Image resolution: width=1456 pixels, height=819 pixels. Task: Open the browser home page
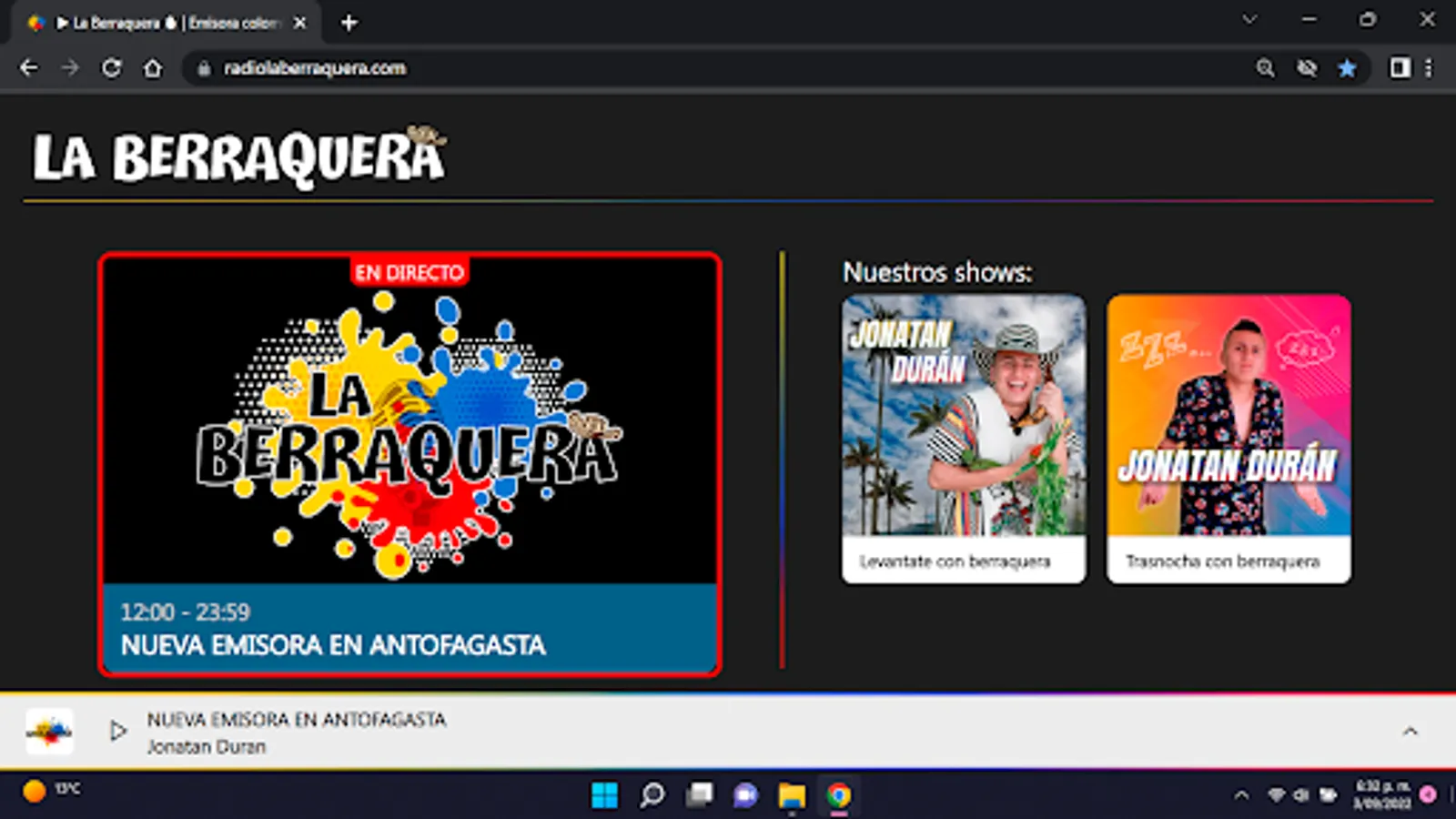(x=153, y=68)
